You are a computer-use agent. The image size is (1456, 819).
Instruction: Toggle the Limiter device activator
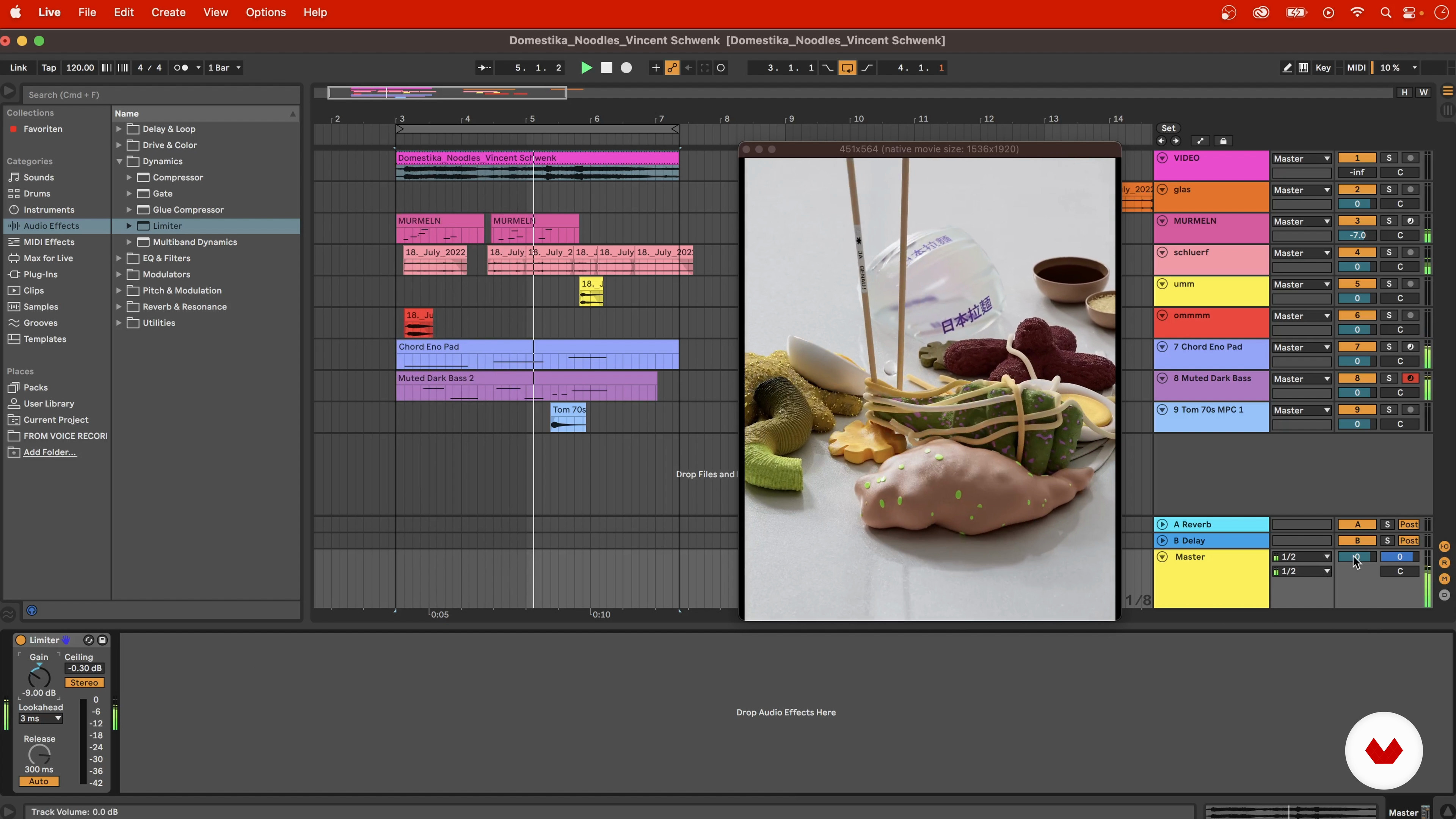(x=20, y=640)
